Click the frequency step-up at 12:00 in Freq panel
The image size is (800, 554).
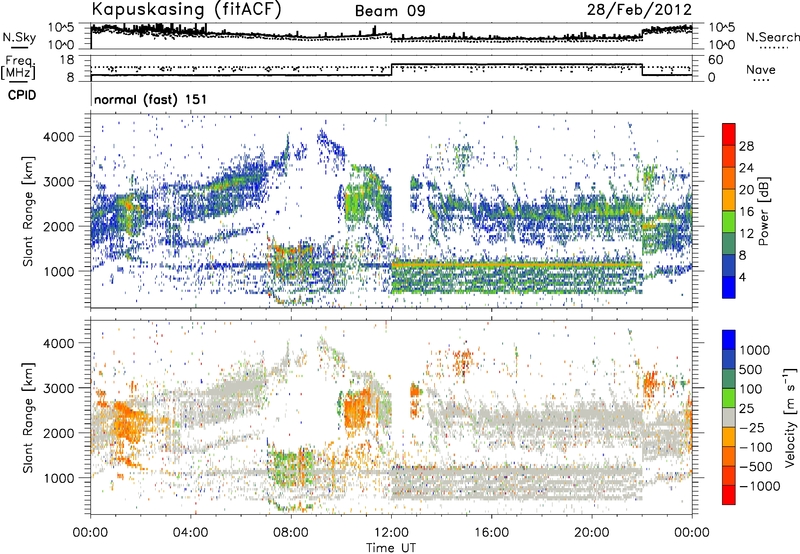click(391, 70)
